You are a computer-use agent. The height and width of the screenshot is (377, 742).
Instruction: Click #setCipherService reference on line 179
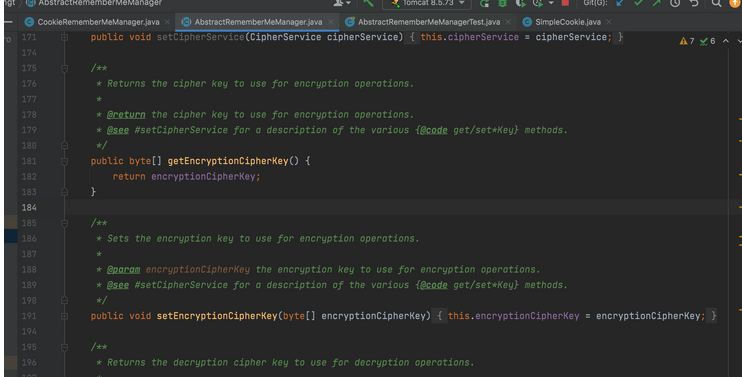[181, 130]
